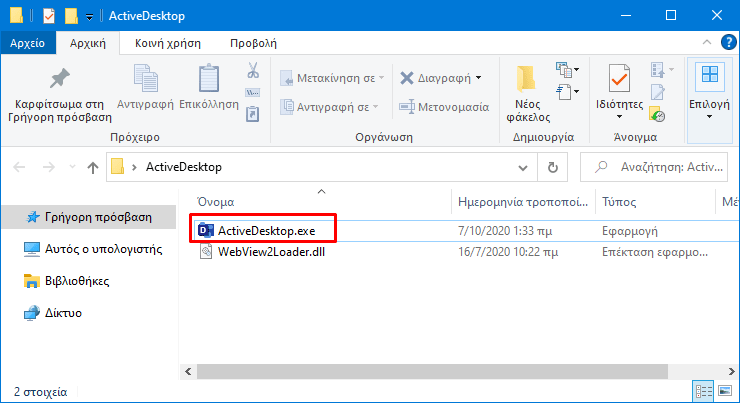Open the Αρχείο menu tab

click(x=28, y=43)
